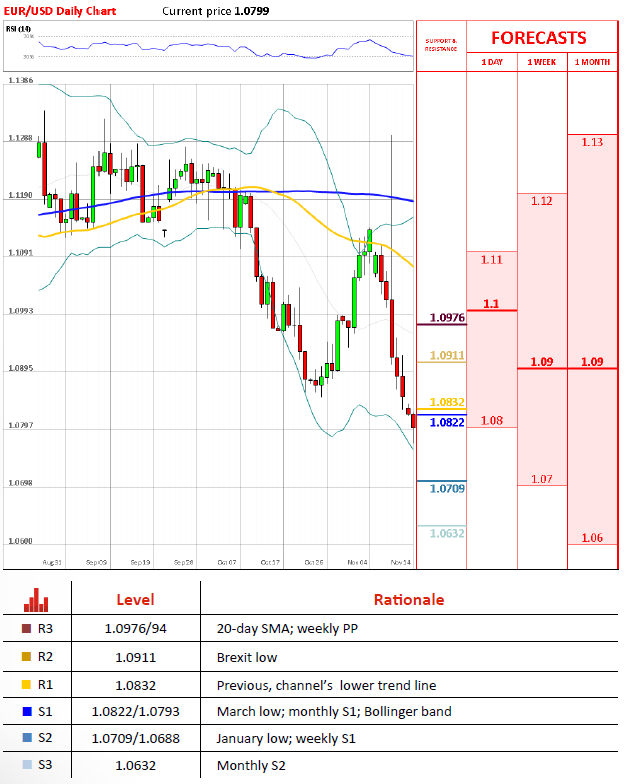
Task: Click the Oct 07 date axis label
Action: (226, 562)
